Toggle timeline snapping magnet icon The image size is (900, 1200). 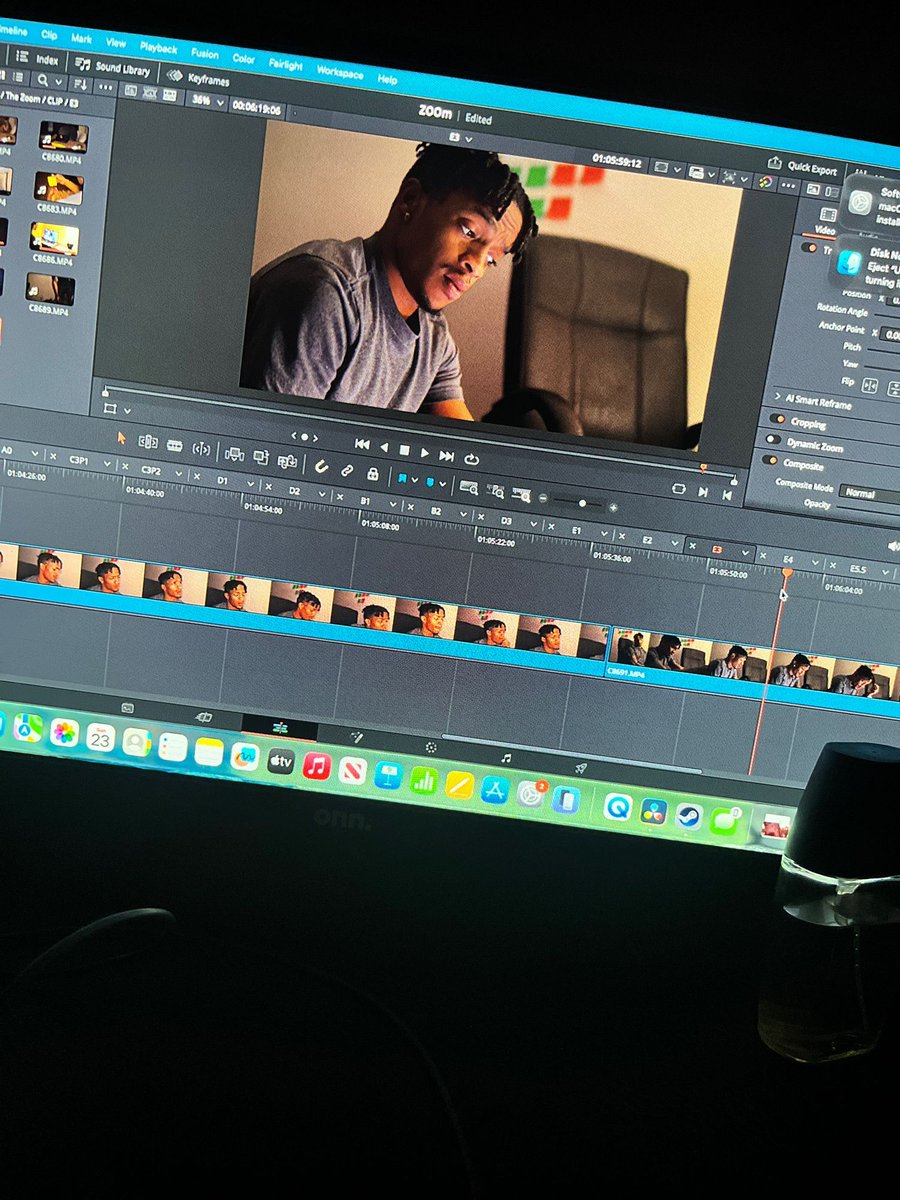[x=320, y=465]
